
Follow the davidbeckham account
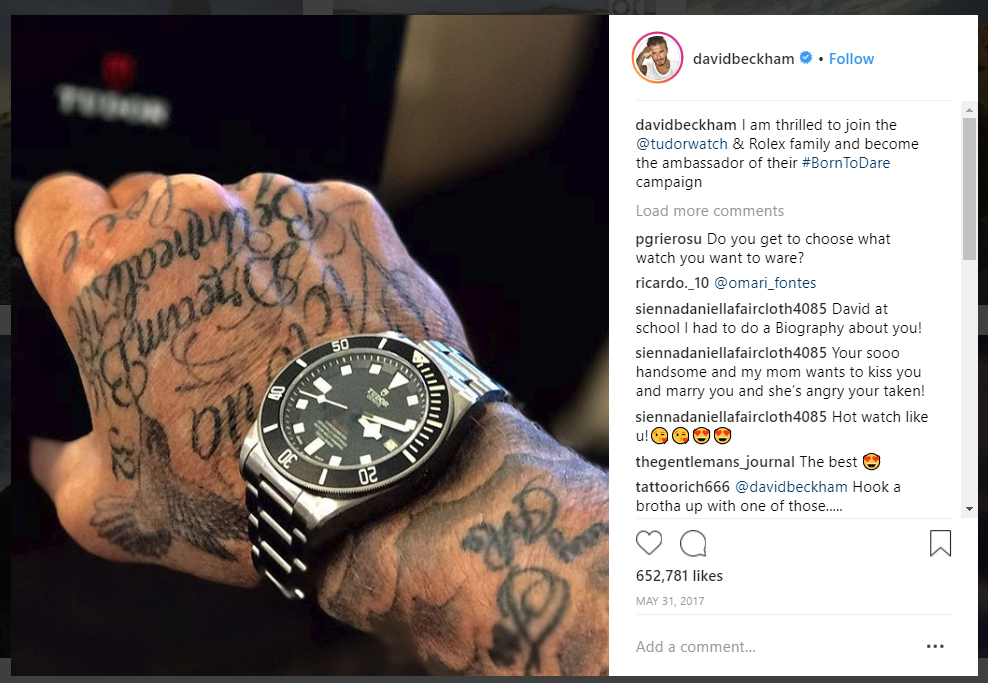[851, 59]
